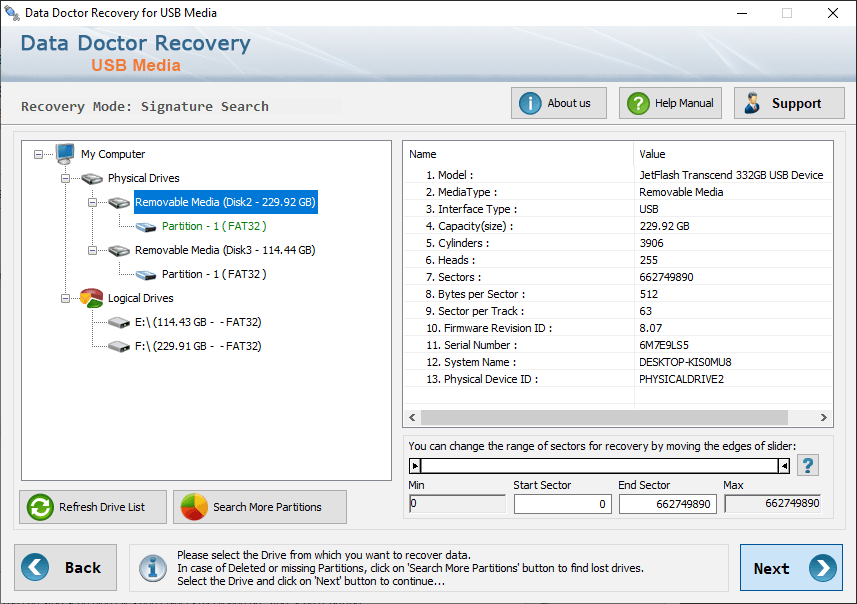Select the '6M7E9LS5' serial number value
This screenshot has height=604, width=857.
click(x=664, y=345)
